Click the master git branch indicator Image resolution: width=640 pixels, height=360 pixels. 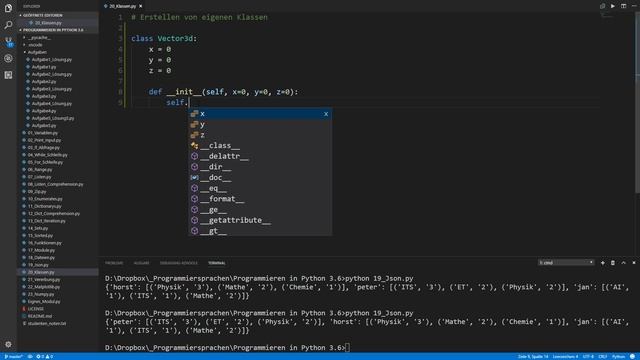13,356
